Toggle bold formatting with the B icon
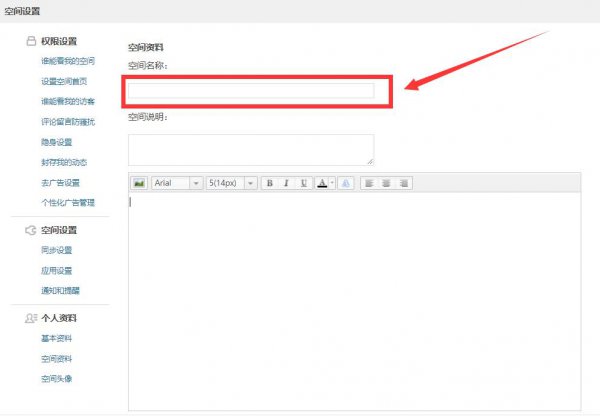 (270, 183)
